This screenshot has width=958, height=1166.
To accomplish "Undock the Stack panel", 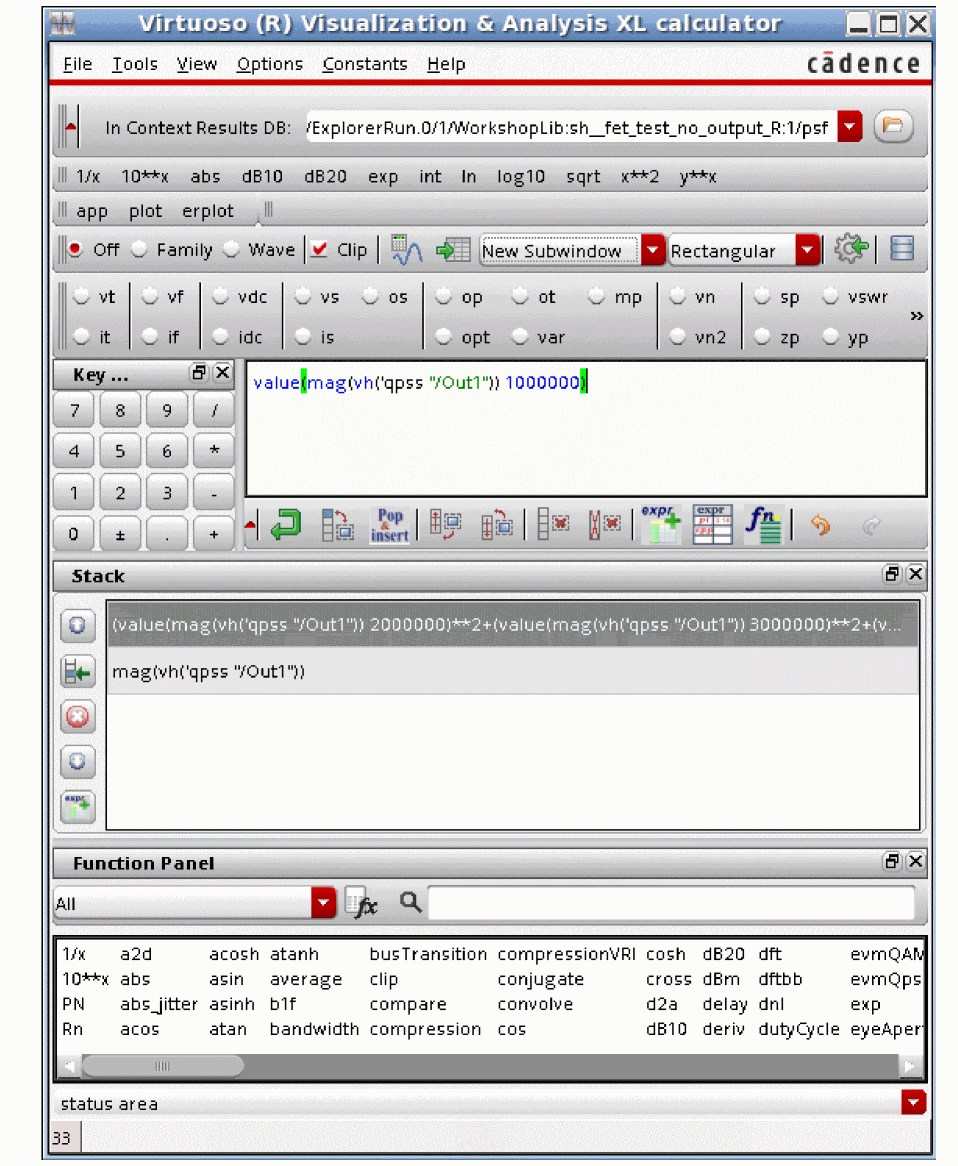I will click(x=892, y=574).
